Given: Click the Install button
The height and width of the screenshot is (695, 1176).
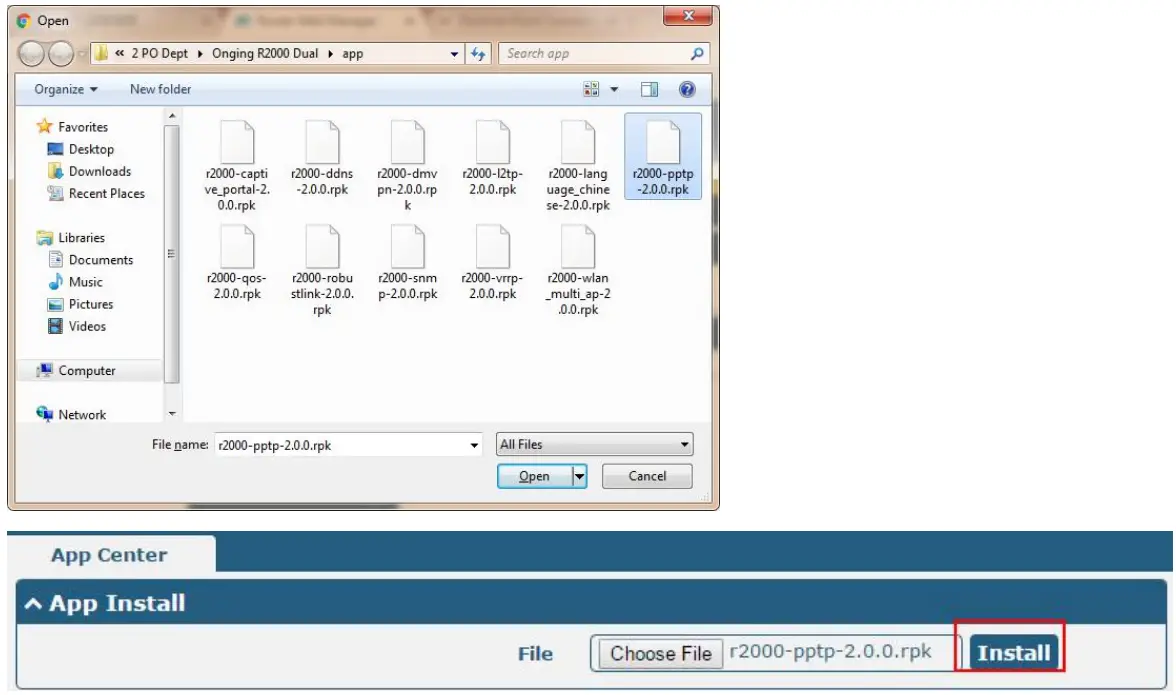Looking at the screenshot, I should (x=1014, y=651).
